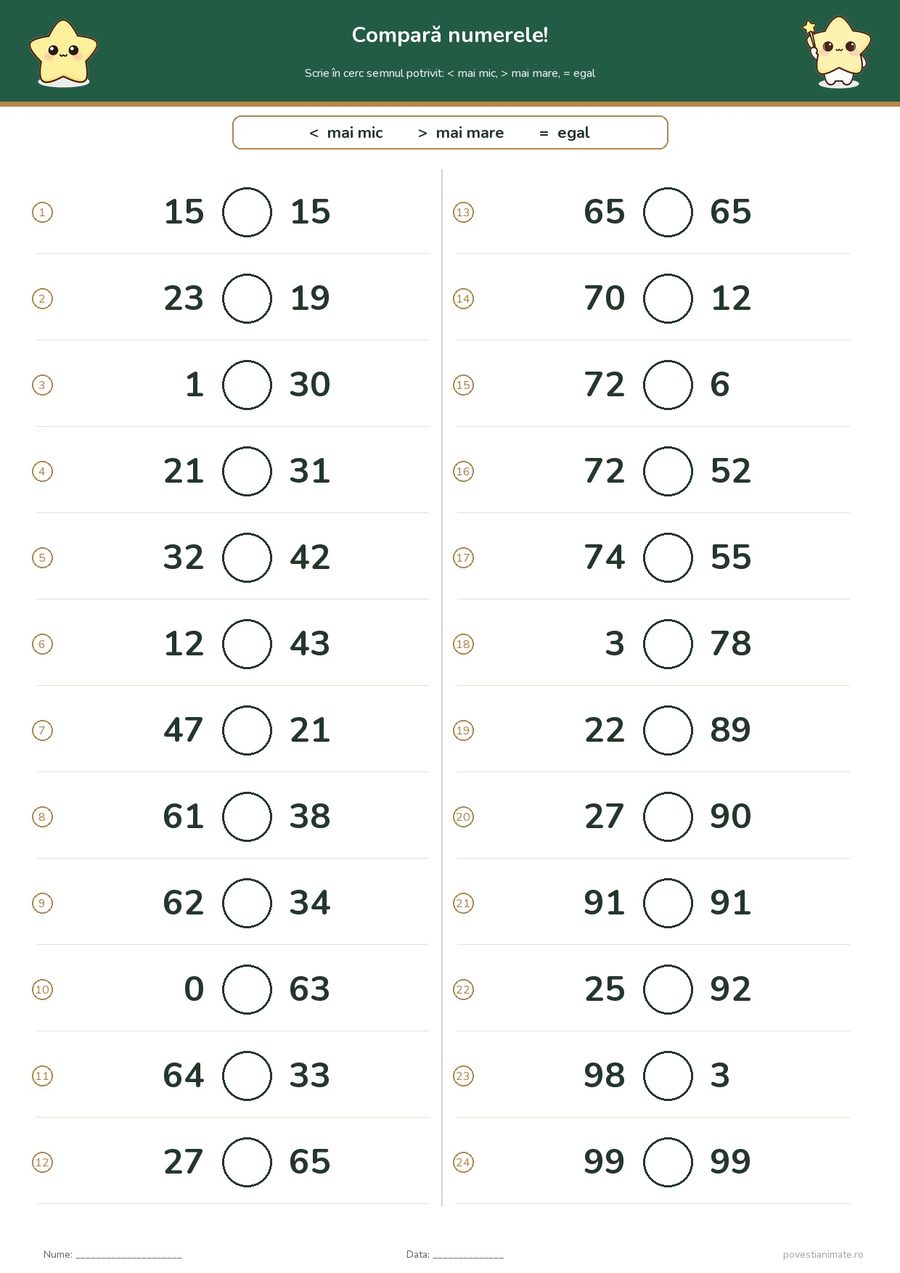Select the answer circle between 23 and 19

(x=247, y=298)
